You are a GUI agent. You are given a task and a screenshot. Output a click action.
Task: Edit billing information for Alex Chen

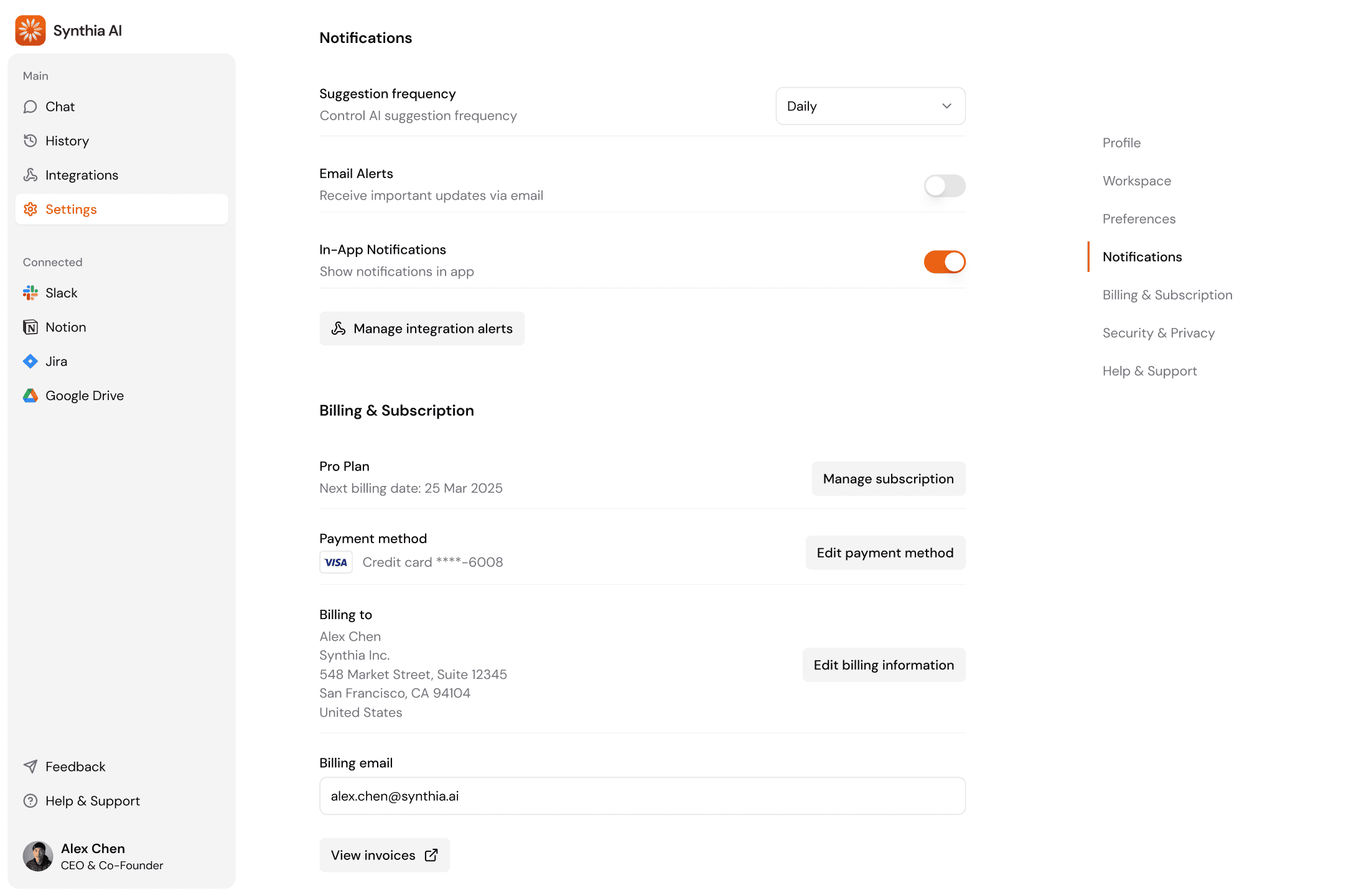click(884, 665)
